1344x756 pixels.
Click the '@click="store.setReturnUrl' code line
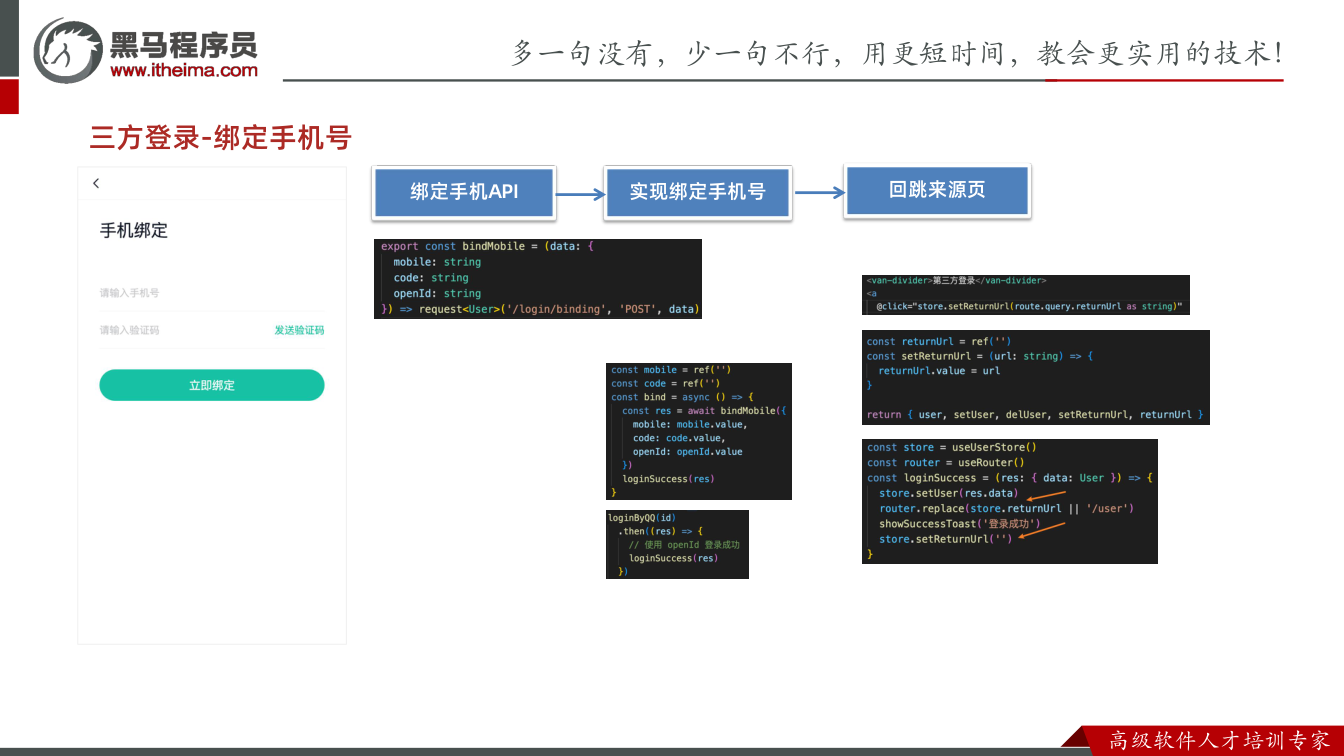pyautogui.click(x=1029, y=306)
